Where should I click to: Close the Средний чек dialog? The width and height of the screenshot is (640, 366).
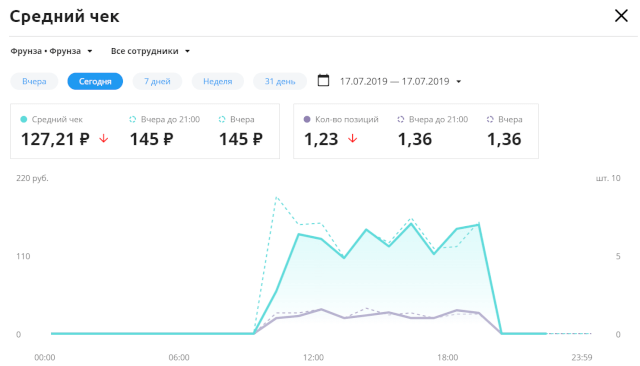621,16
